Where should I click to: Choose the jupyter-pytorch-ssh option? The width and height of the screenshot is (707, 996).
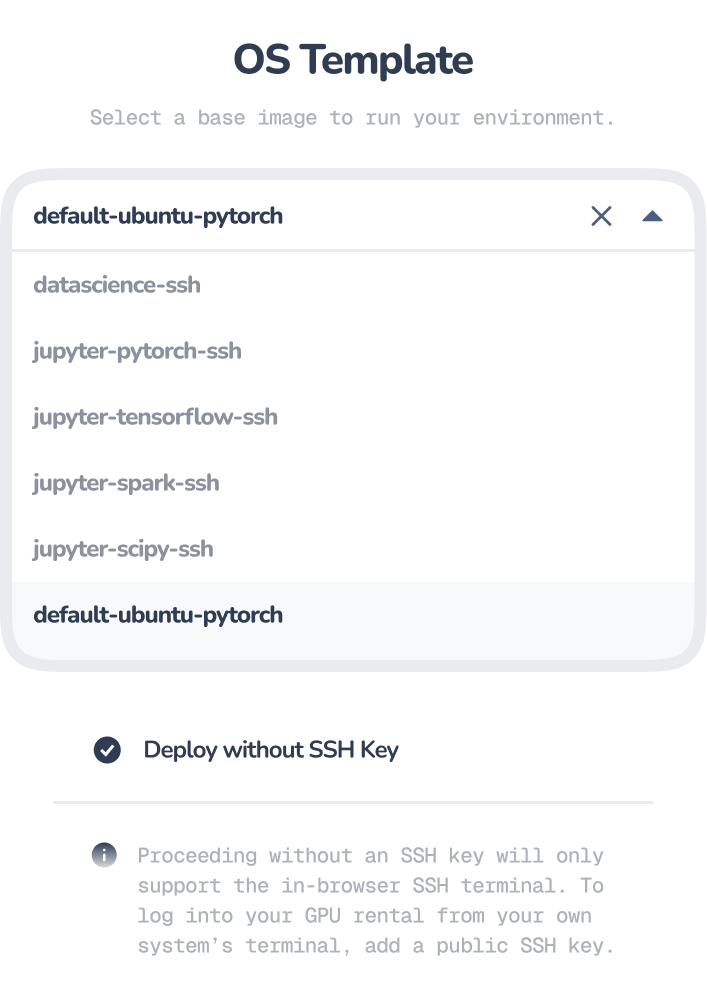click(137, 351)
